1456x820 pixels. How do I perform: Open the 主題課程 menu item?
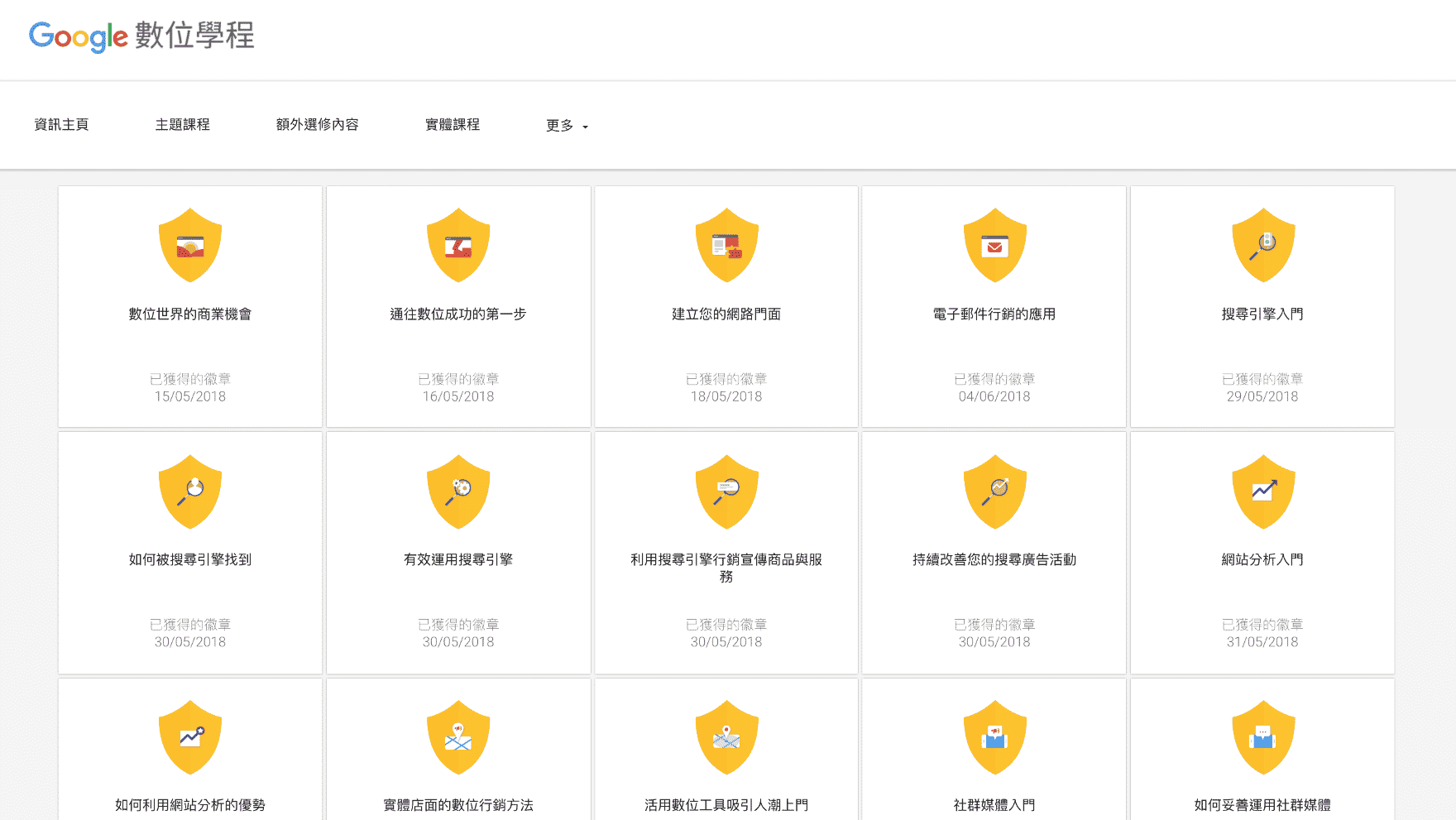tap(183, 125)
